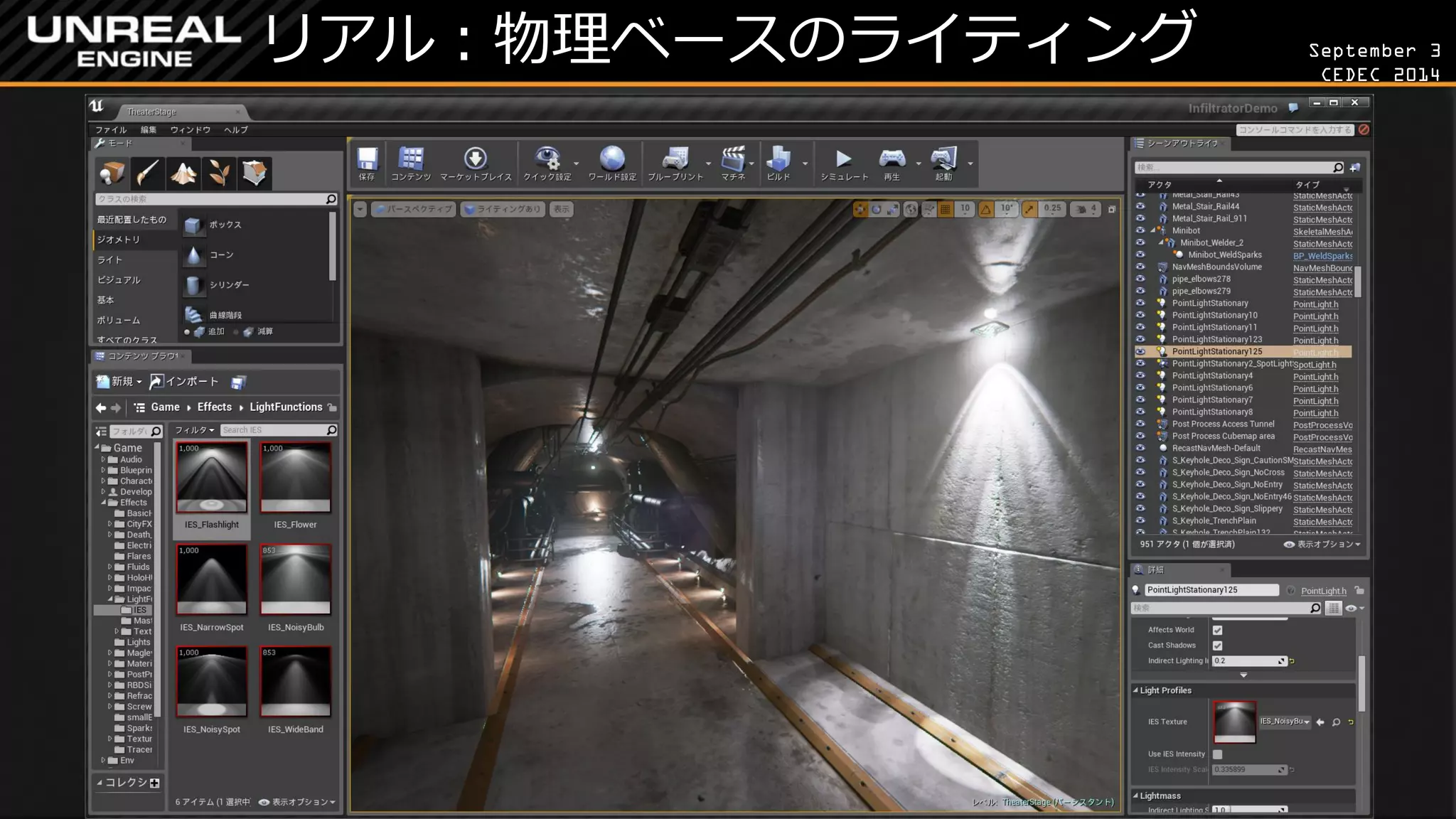The width and height of the screenshot is (1456, 819).
Task: Open the Perspective (パースペクティブ) view dropdown
Action: tap(413, 209)
